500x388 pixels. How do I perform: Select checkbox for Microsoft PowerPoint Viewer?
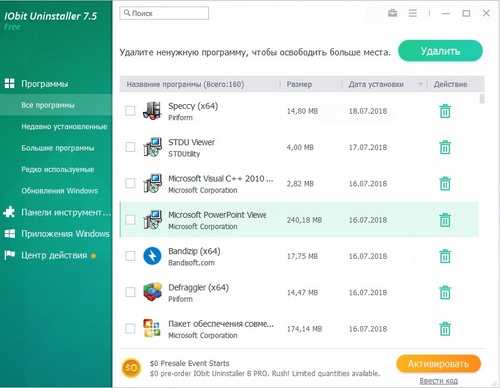130,220
